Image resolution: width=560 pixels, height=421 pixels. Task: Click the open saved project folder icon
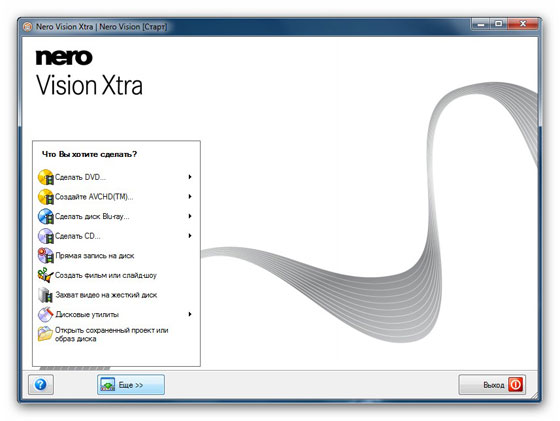[x=46, y=334]
